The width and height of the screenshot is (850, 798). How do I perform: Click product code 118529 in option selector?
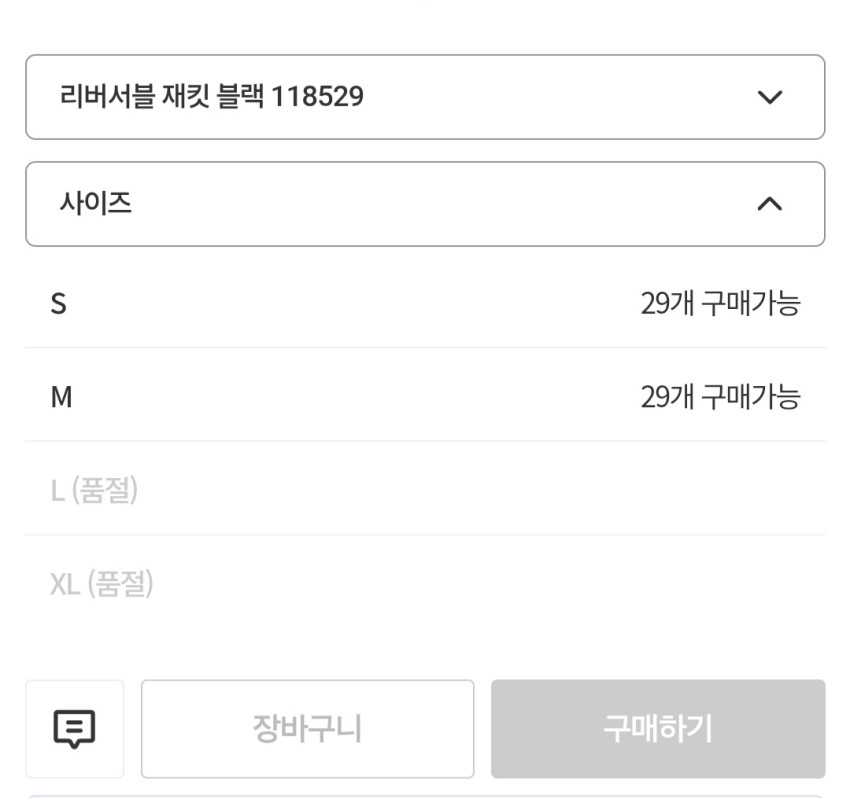(x=317, y=97)
